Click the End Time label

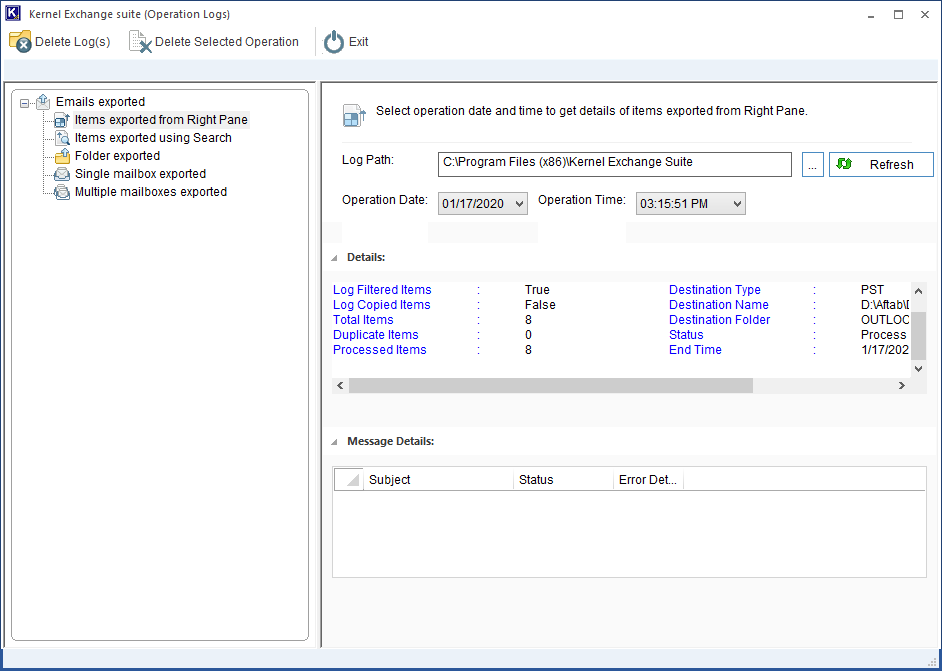[x=695, y=350]
